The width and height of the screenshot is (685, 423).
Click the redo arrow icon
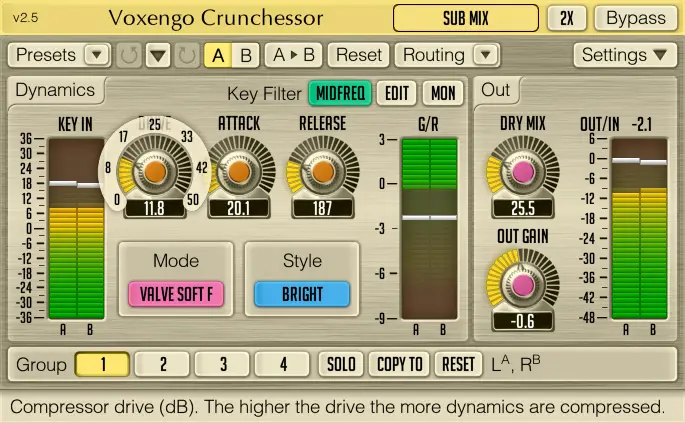187,55
